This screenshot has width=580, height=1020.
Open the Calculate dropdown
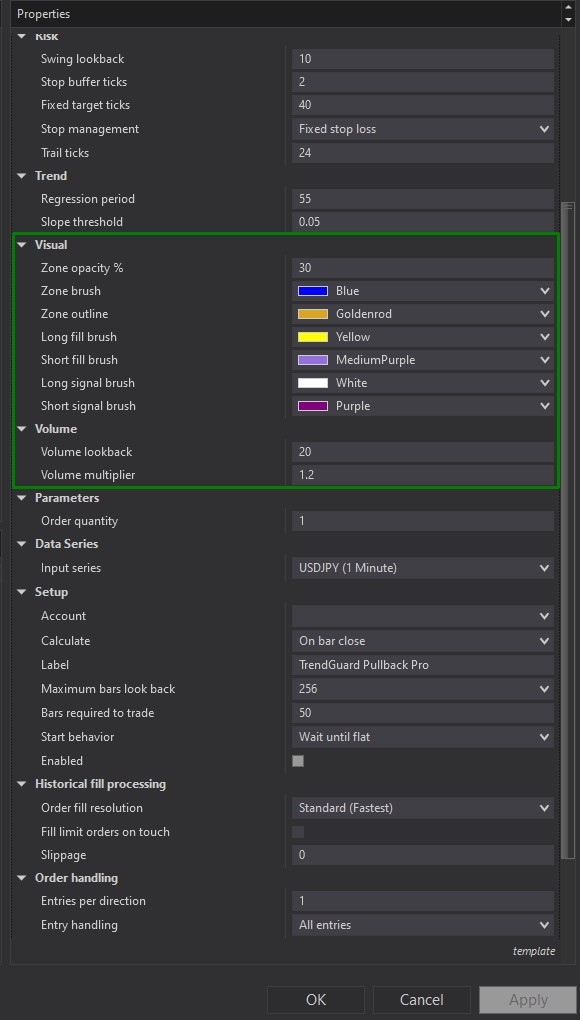(543, 640)
